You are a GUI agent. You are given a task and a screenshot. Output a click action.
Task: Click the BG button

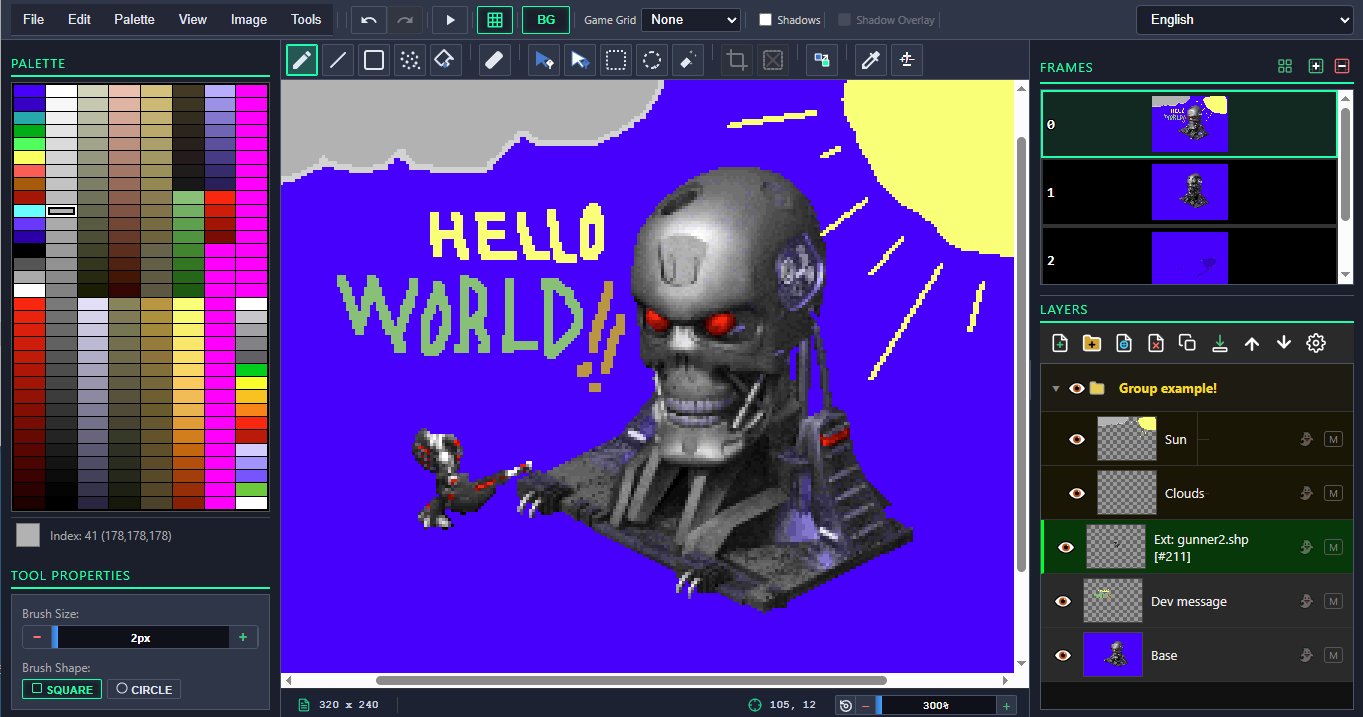tap(546, 20)
